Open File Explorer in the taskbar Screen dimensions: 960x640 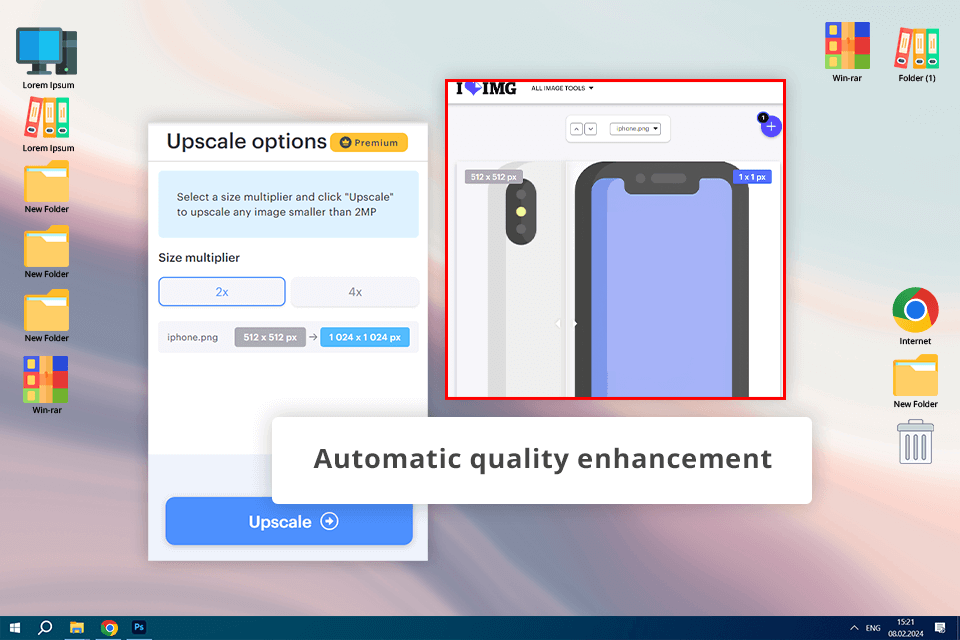click(x=77, y=628)
